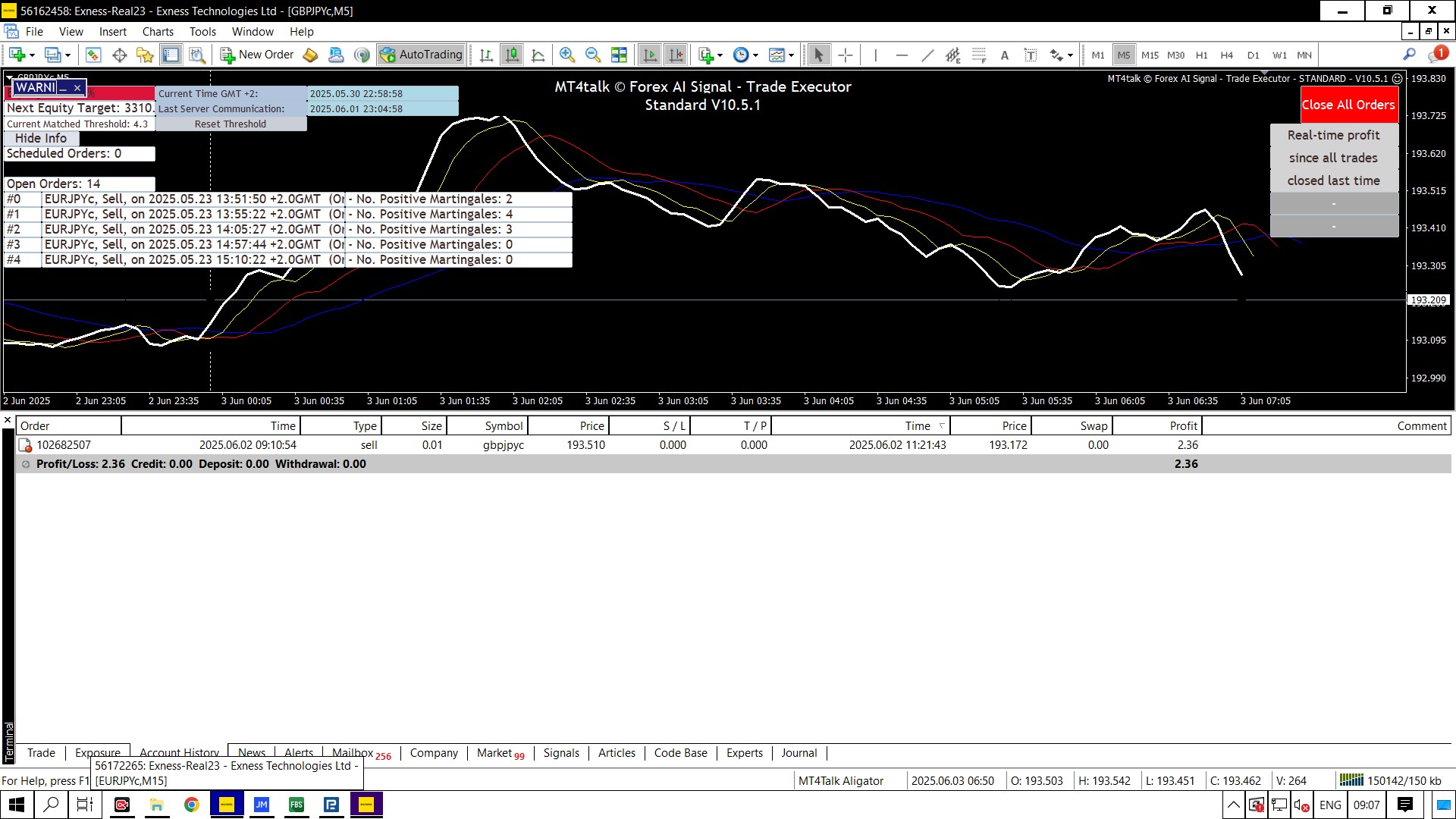
Task: Switch to the Journal terminal tab
Action: pos(799,753)
